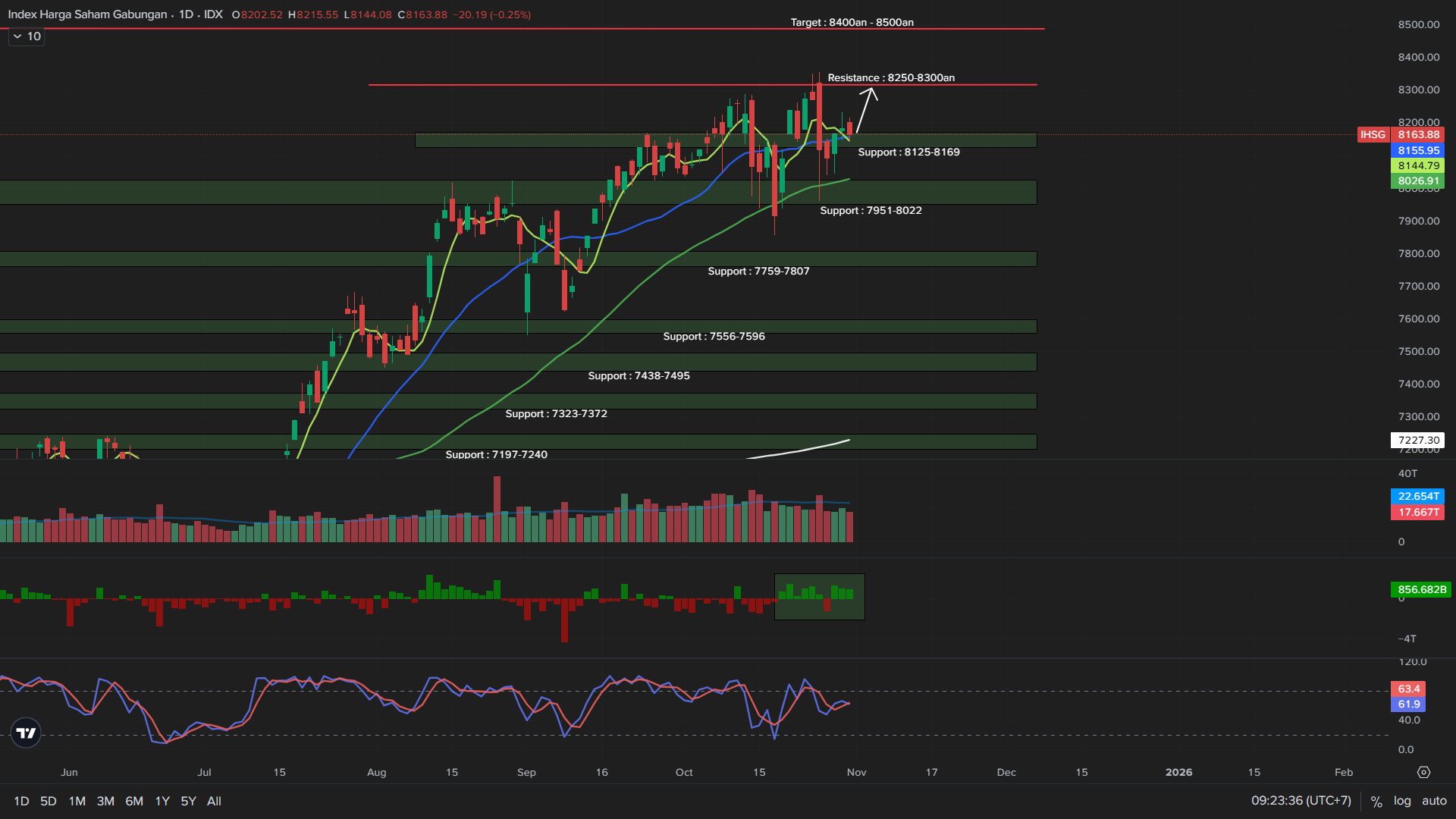
Task: Select the 6M time range
Action: (134, 801)
